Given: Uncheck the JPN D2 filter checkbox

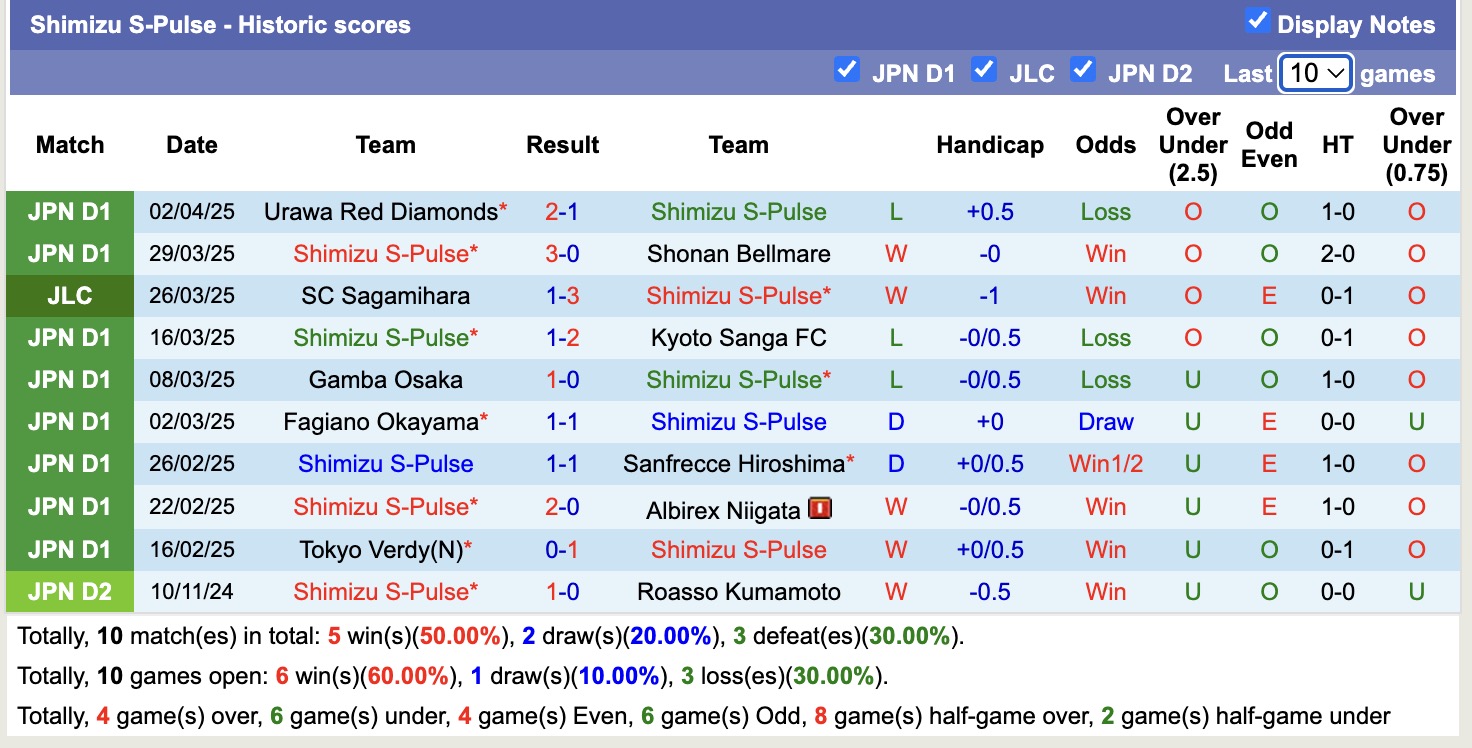Looking at the screenshot, I should click(1083, 70).
